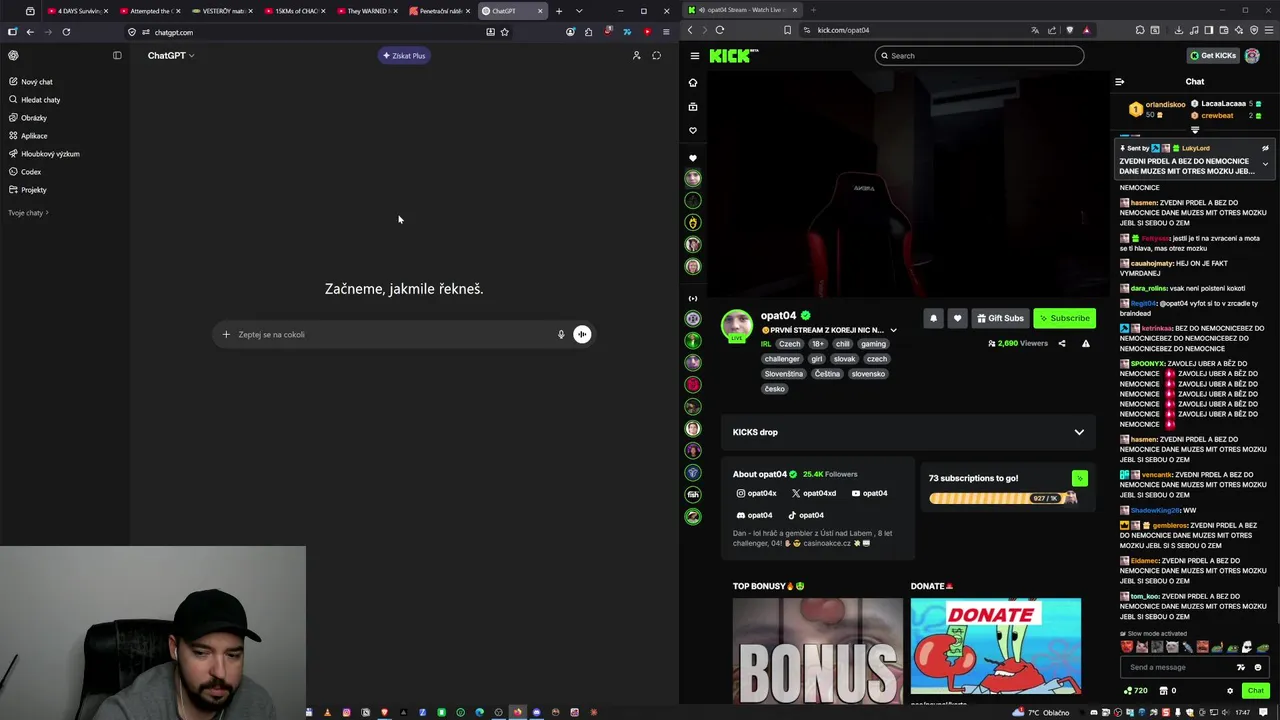Viewport: 1280px width, 720px height.
Task: Switch to the They WARNED browser tab
Action: (366, 11)
